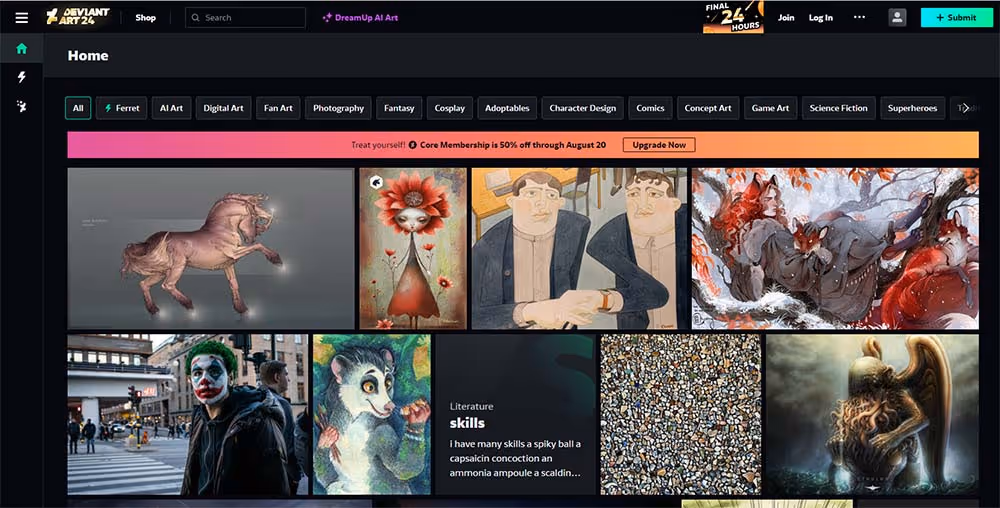The width and height of the screenshot is (1000, 508).
Task: Select the Superheroes tag
Action: pyautogui.click(x=913, y=108)
